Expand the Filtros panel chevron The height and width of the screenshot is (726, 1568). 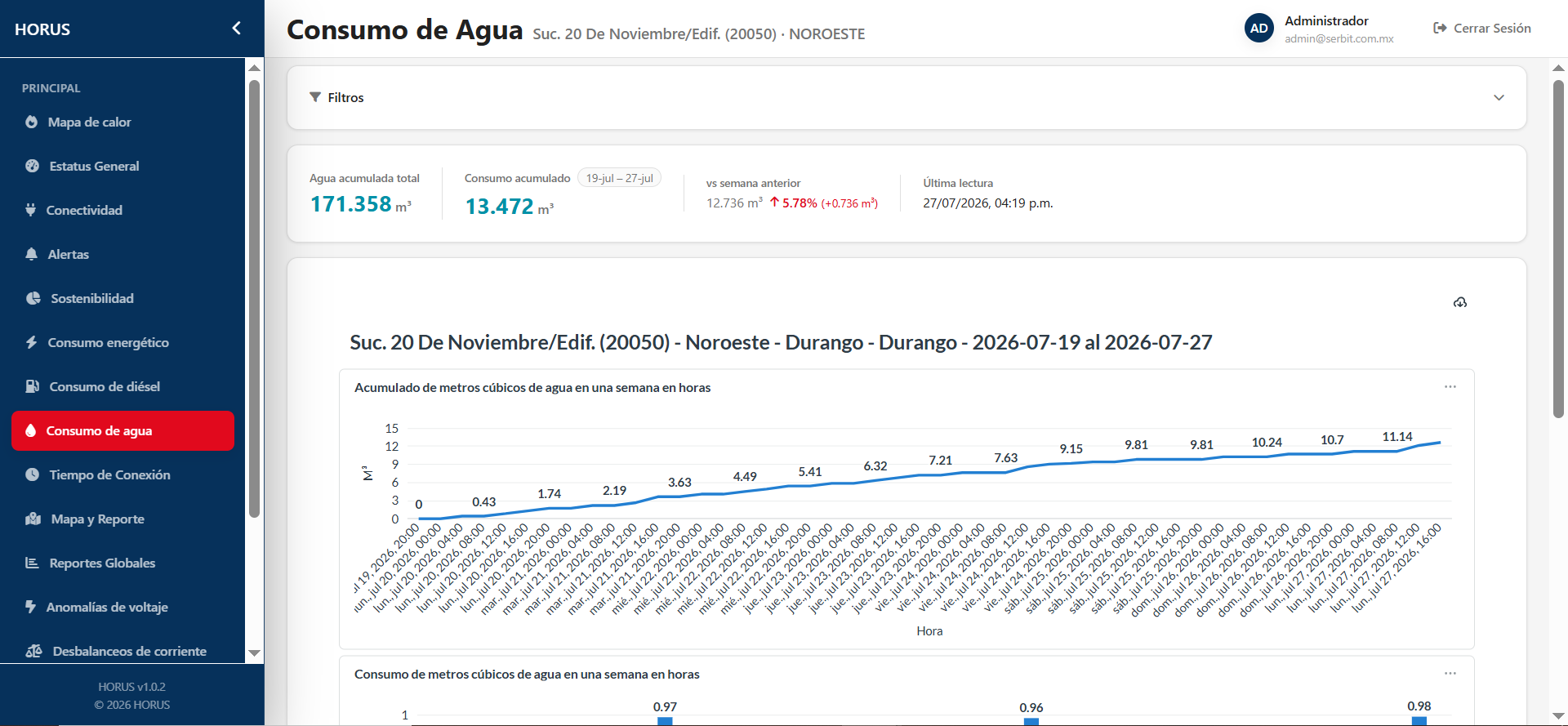[1499, 97]
